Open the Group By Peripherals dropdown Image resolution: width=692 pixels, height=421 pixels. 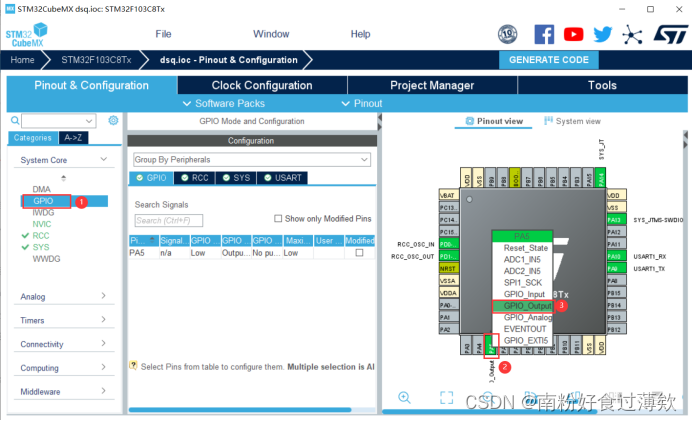click(252, 159)
